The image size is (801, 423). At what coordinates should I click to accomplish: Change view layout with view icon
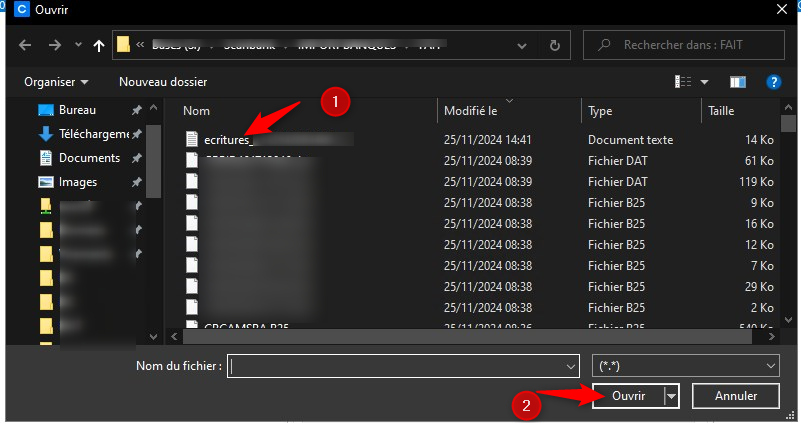click(684, 81)
